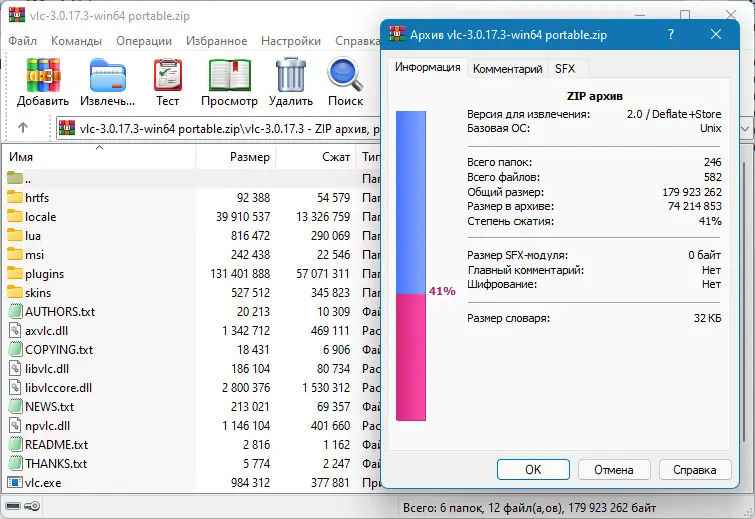Click the NEWS.txt file icon
This screenshot has width=755, height=519.
pyautogui.click(x=15, y=406)
